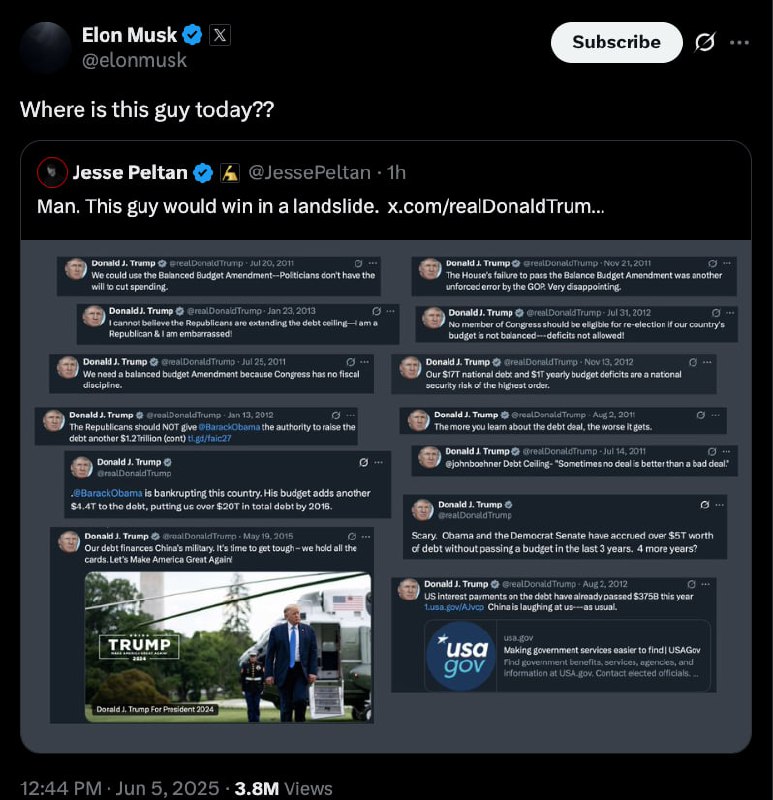Open the tl.gd/faic27 link
The height and width of the screenshot is (800, 773).
[x=209, y=438]
